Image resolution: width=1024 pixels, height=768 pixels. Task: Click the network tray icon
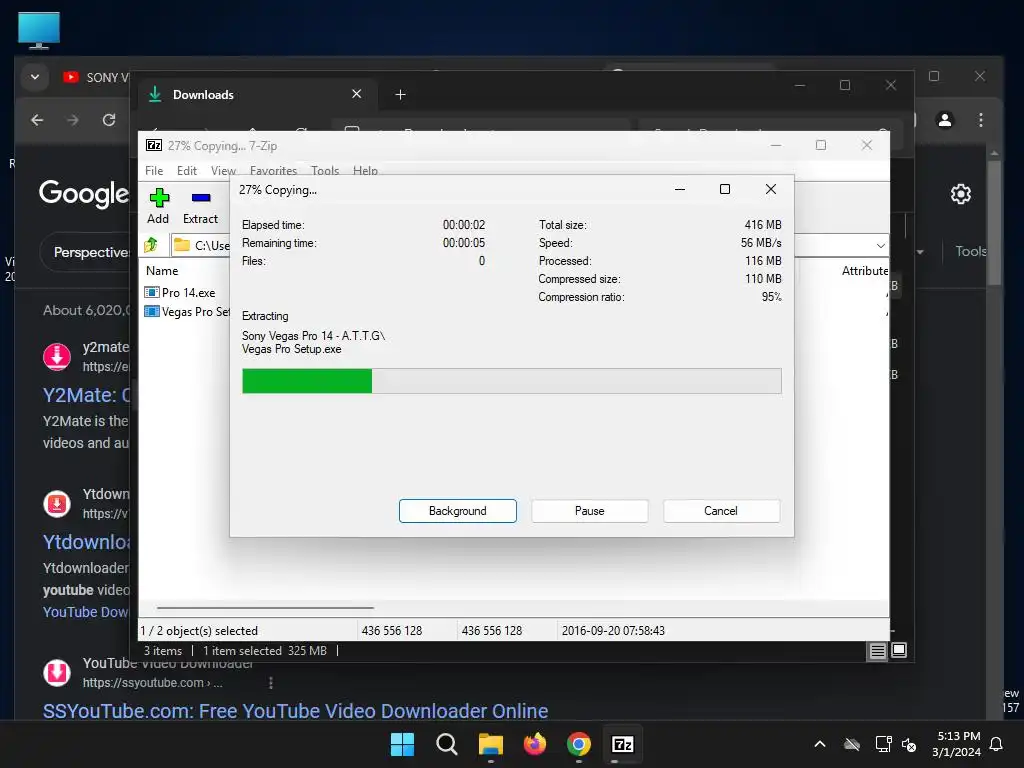pyautogui.click(x=884, y=744)
